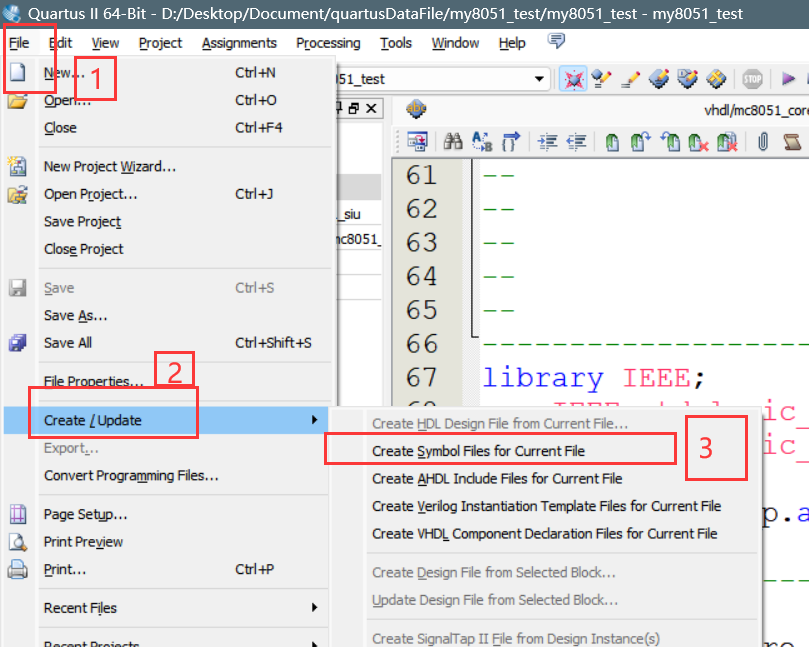The image size is (809, 647).
Task: Click the Find binoculars icon
Action: 453,141
